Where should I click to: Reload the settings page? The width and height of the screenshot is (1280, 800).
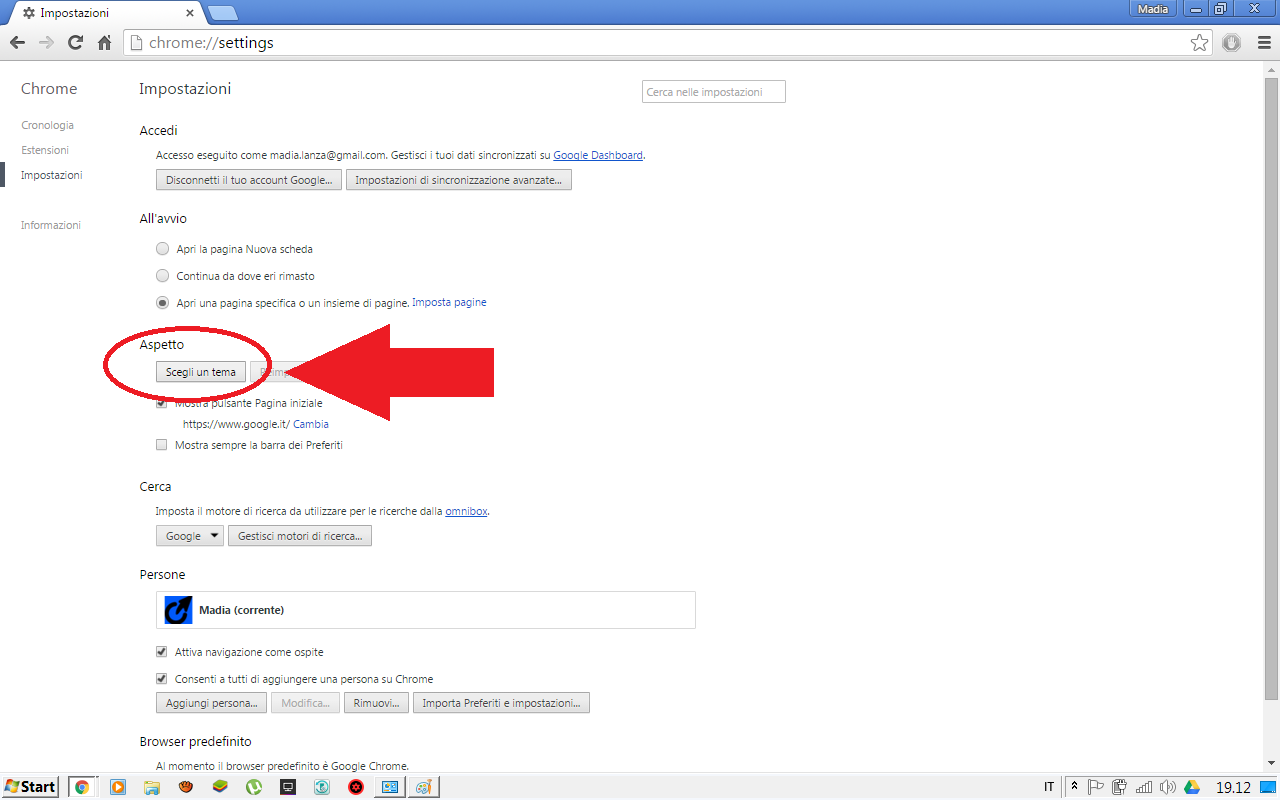tap(75, 42)
